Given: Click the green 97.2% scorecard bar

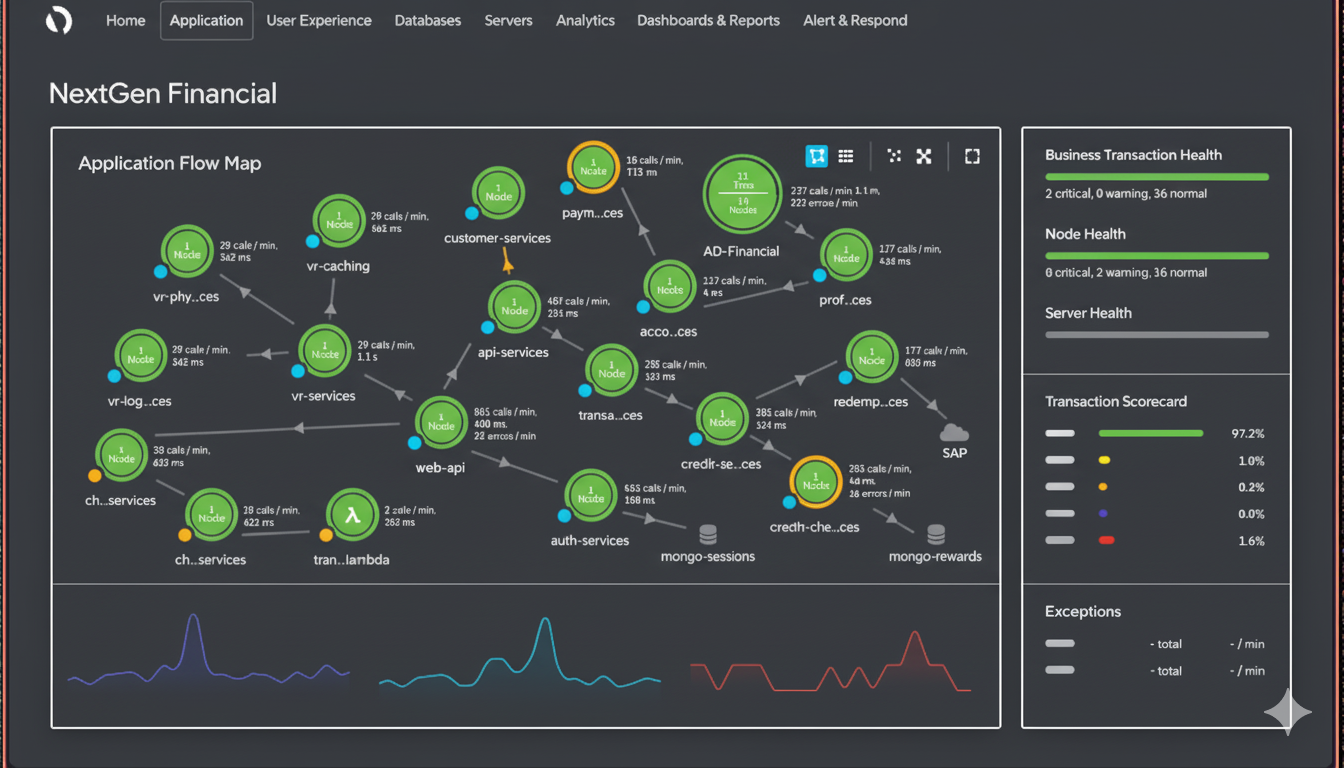Looking at the screenshot, I should [1150, 433].
